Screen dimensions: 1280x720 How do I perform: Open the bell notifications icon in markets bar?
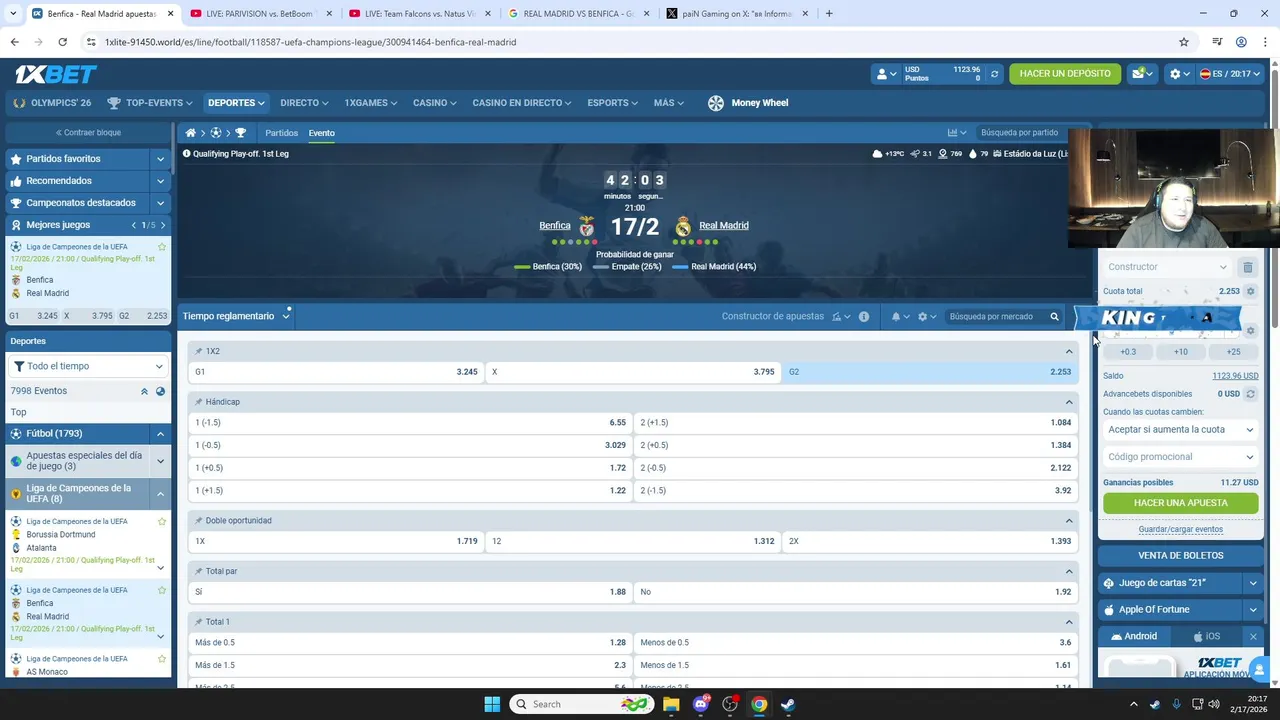(x=899, y=317)
